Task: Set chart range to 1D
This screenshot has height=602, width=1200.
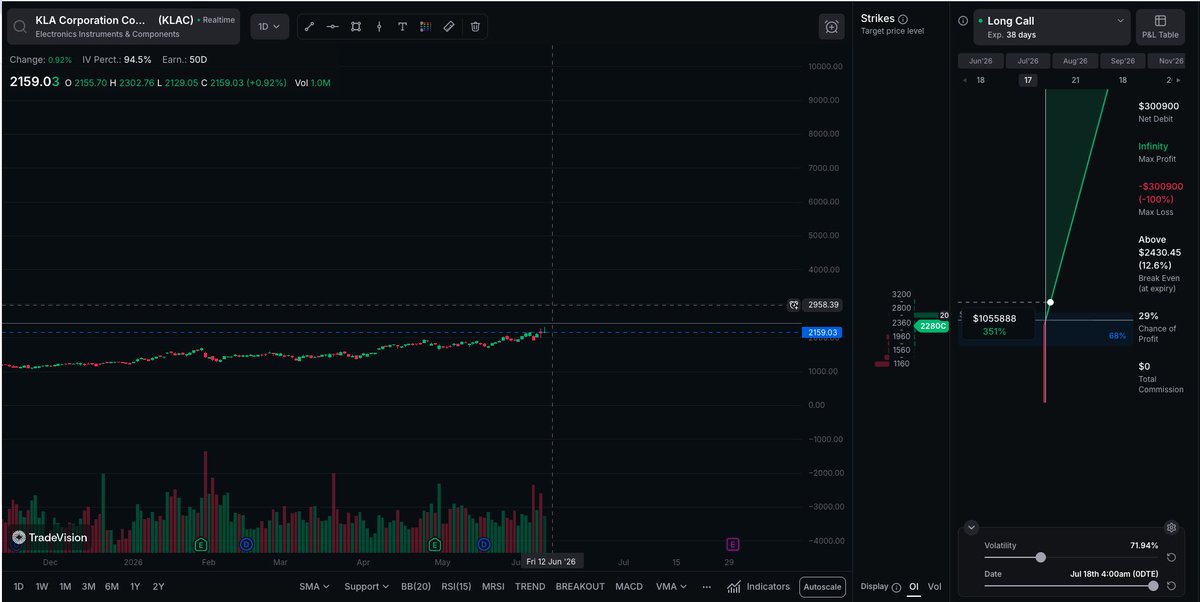Action: pyautogui.click(x=19, y=587)
